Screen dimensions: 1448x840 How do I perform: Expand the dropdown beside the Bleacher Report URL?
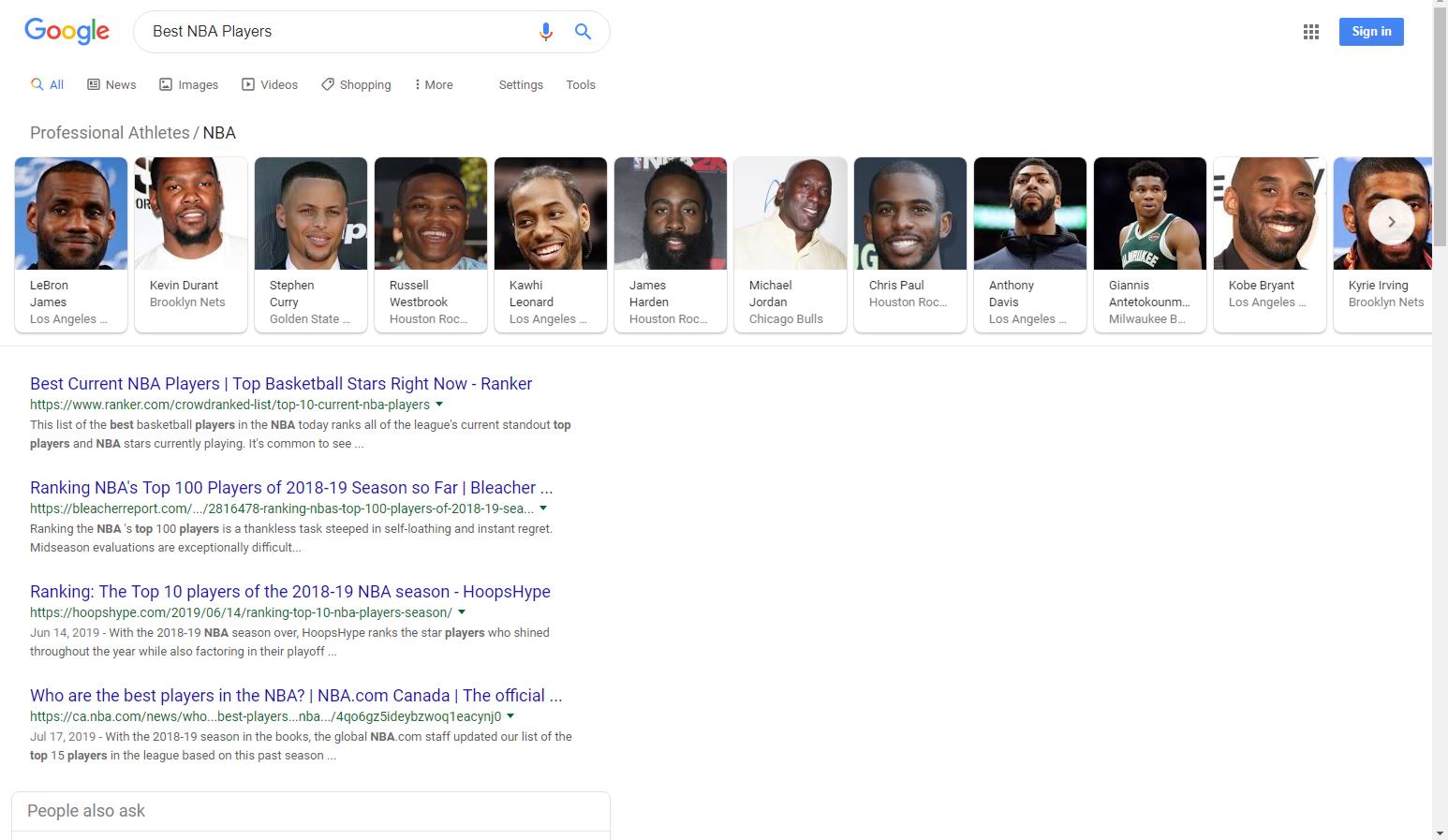544,508
